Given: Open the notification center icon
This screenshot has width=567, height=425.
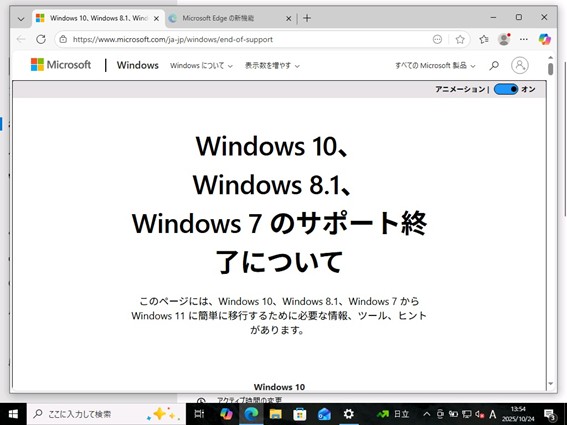Looking at the screenshot, I should click(x=550, y=414).
